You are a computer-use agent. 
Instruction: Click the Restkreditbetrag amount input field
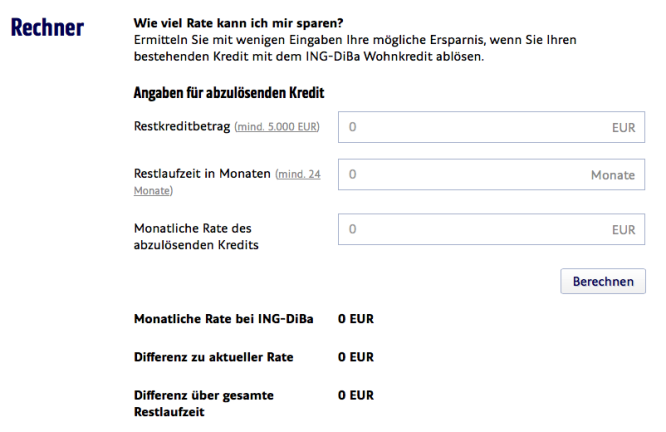[x=491, y=127]
